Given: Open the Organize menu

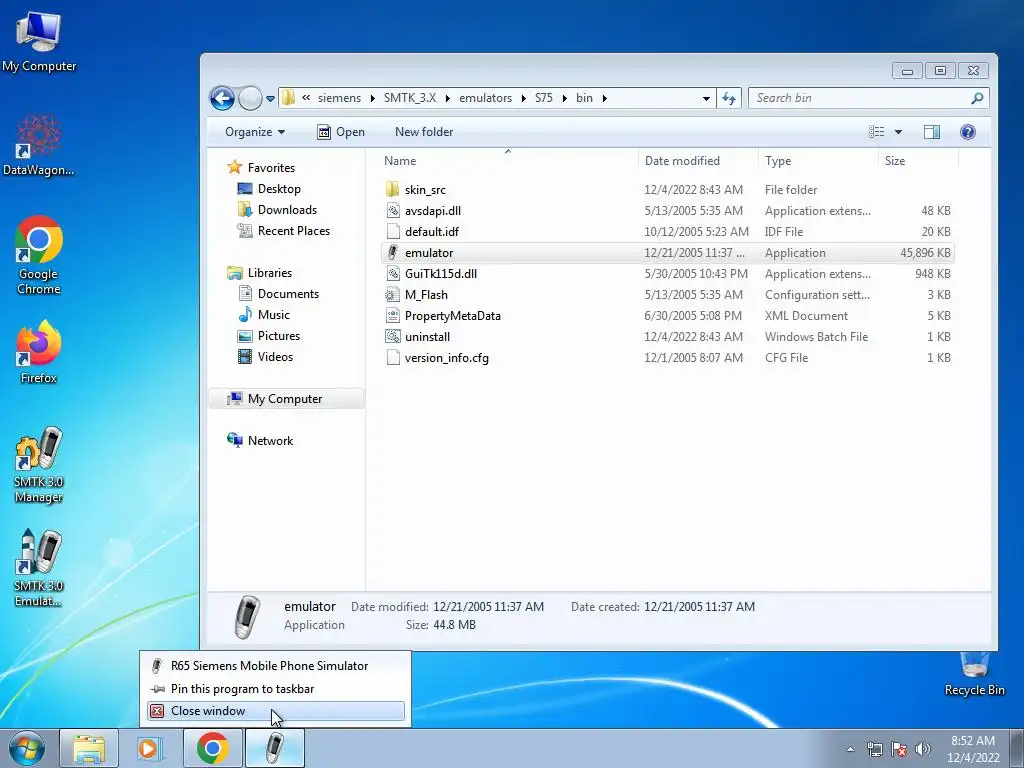Looking at the screenshot, I should click(x=255, y=132).
